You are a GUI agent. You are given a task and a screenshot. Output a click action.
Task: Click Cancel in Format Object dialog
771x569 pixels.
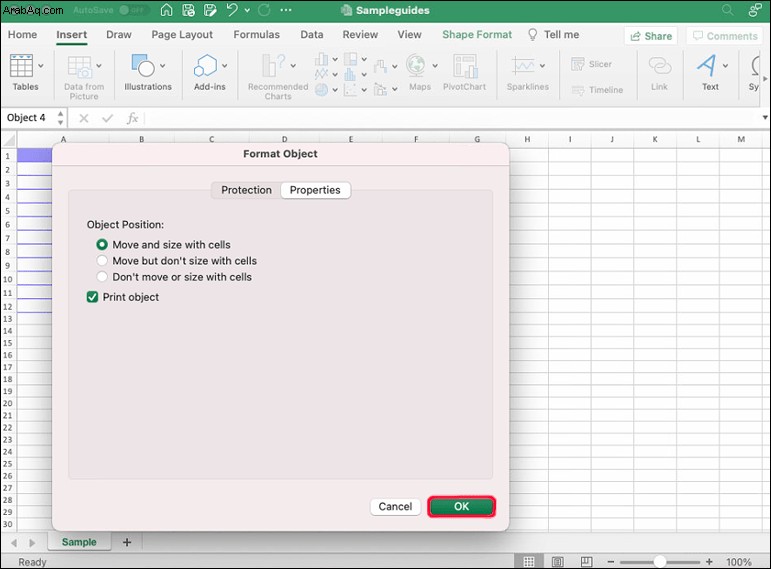pyautogui.click(x=395, y=507)
